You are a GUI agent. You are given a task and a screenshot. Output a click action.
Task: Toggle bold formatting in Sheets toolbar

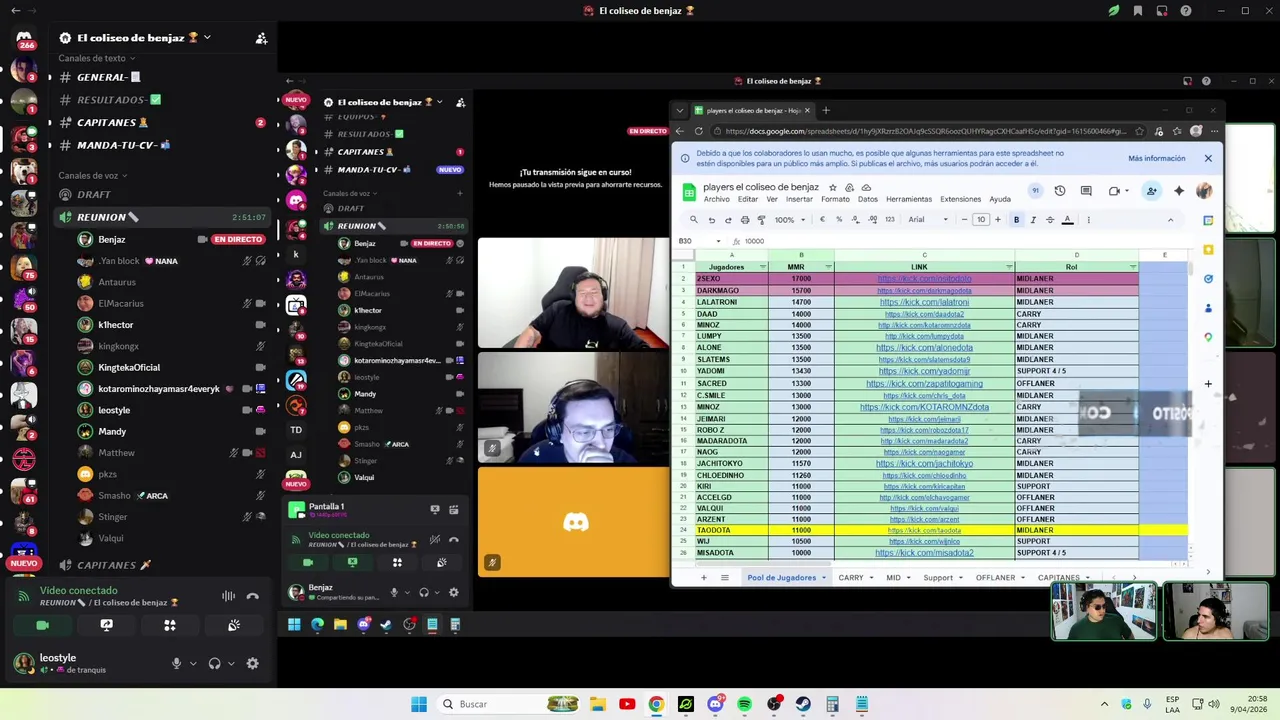click(x=1016, y=220)
